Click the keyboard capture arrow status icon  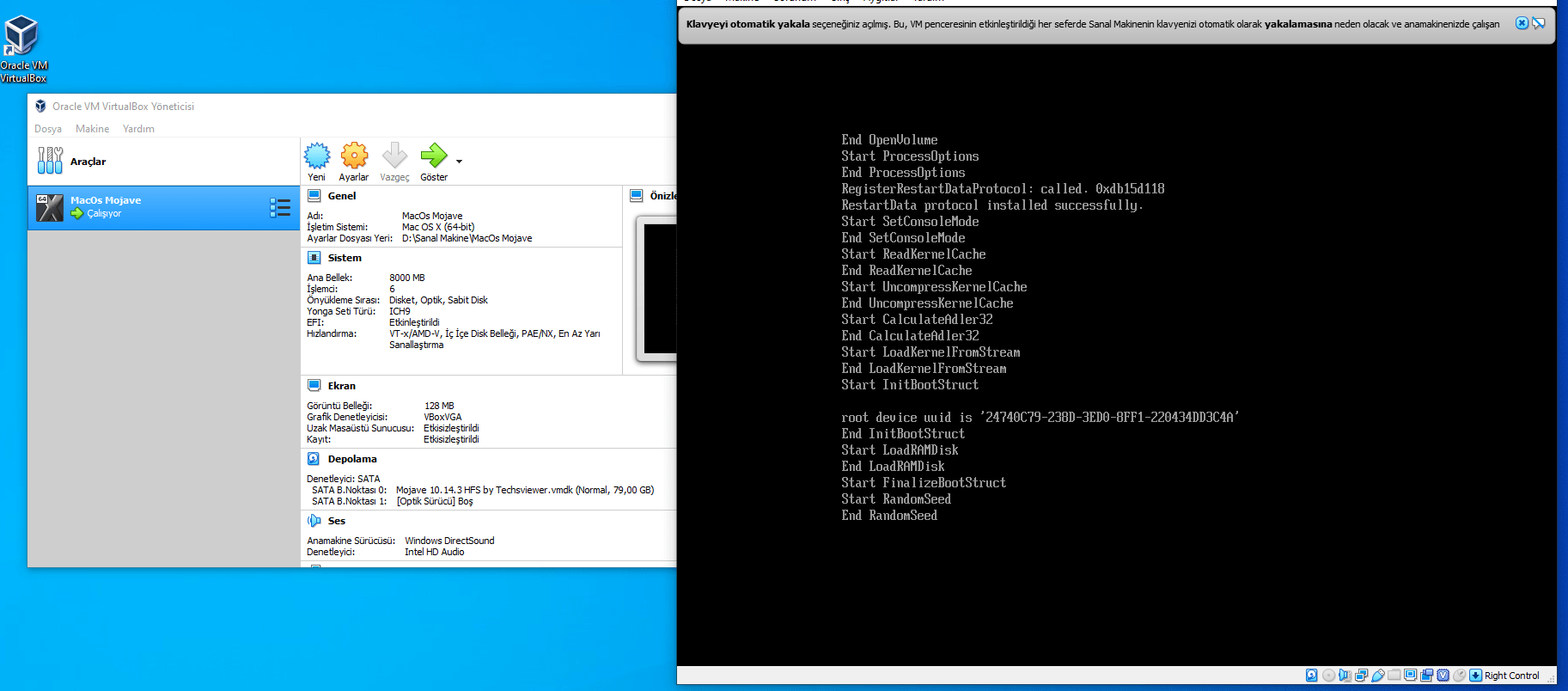coord(1475,676)
